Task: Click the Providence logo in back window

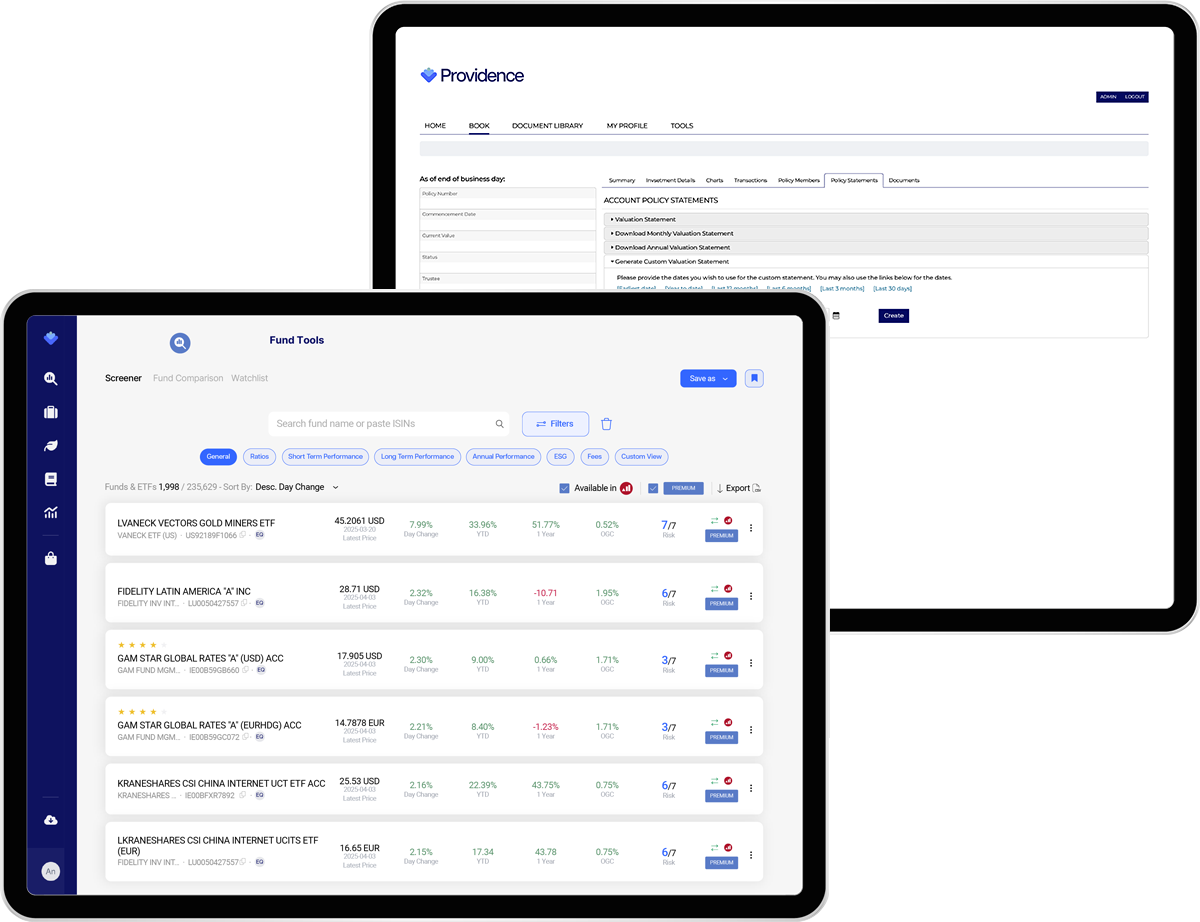Action: pyautogui.click(x=472, y=75)
